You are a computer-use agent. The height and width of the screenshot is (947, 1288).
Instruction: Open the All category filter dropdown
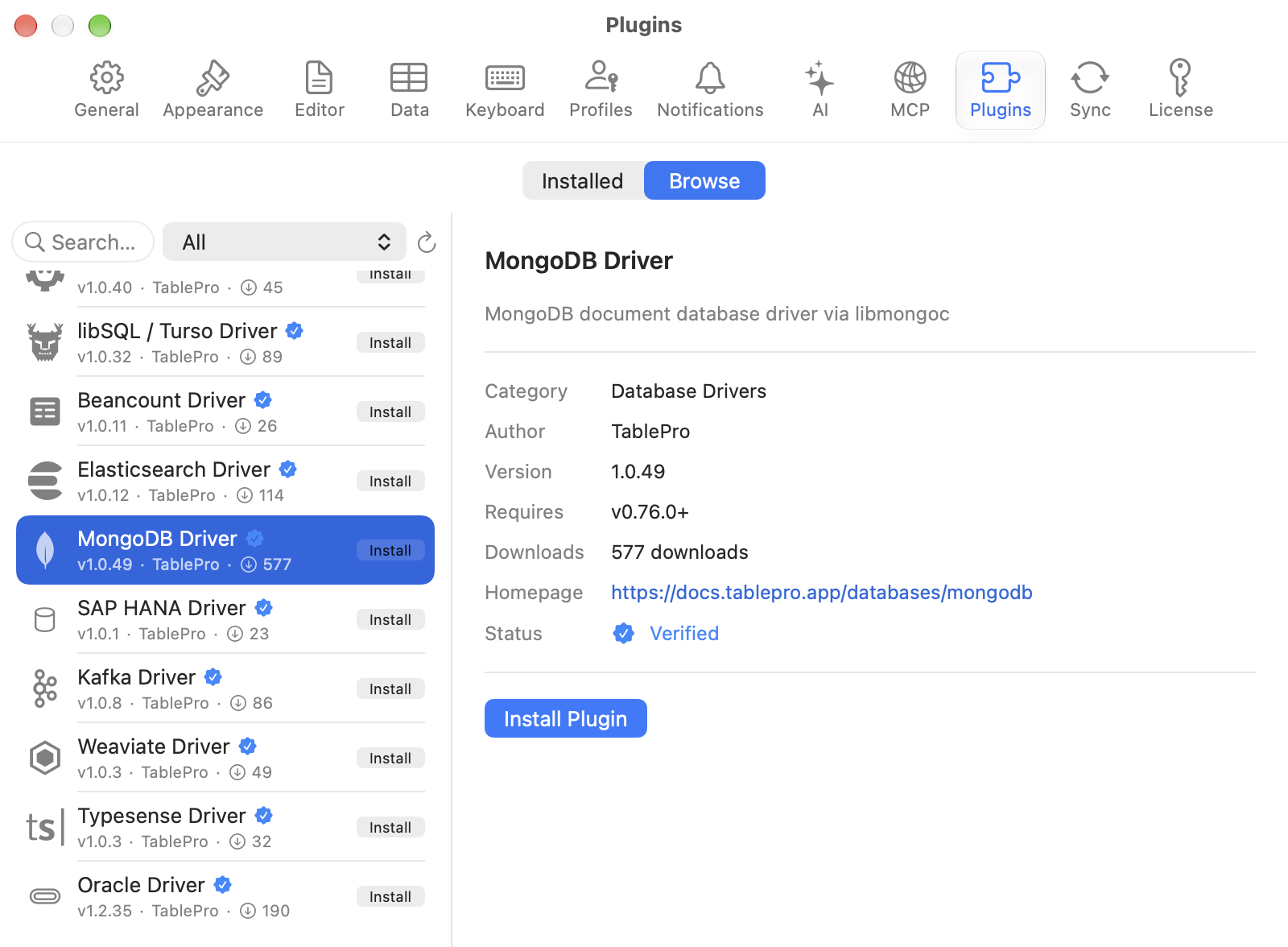pos(284,242)
